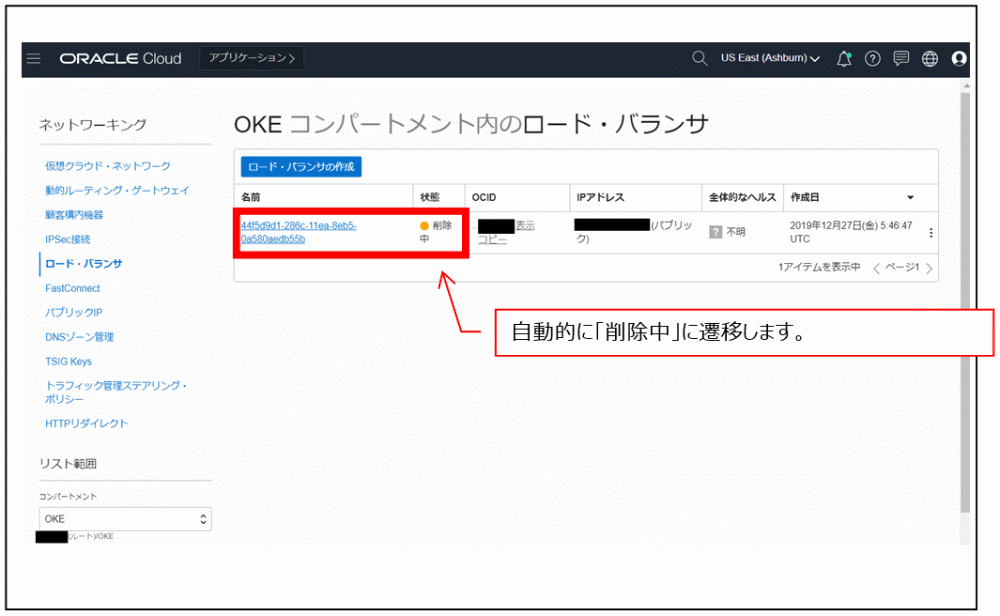
Task: Open the language globe icon
Action: click(930, 58)
